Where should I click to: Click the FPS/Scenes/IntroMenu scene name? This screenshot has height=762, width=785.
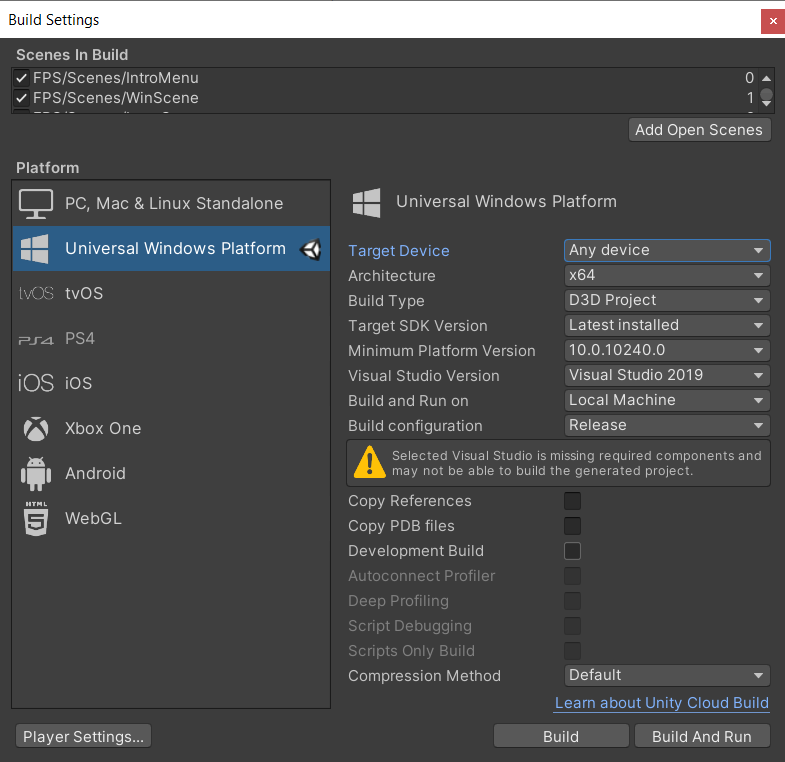click(116, 78)
